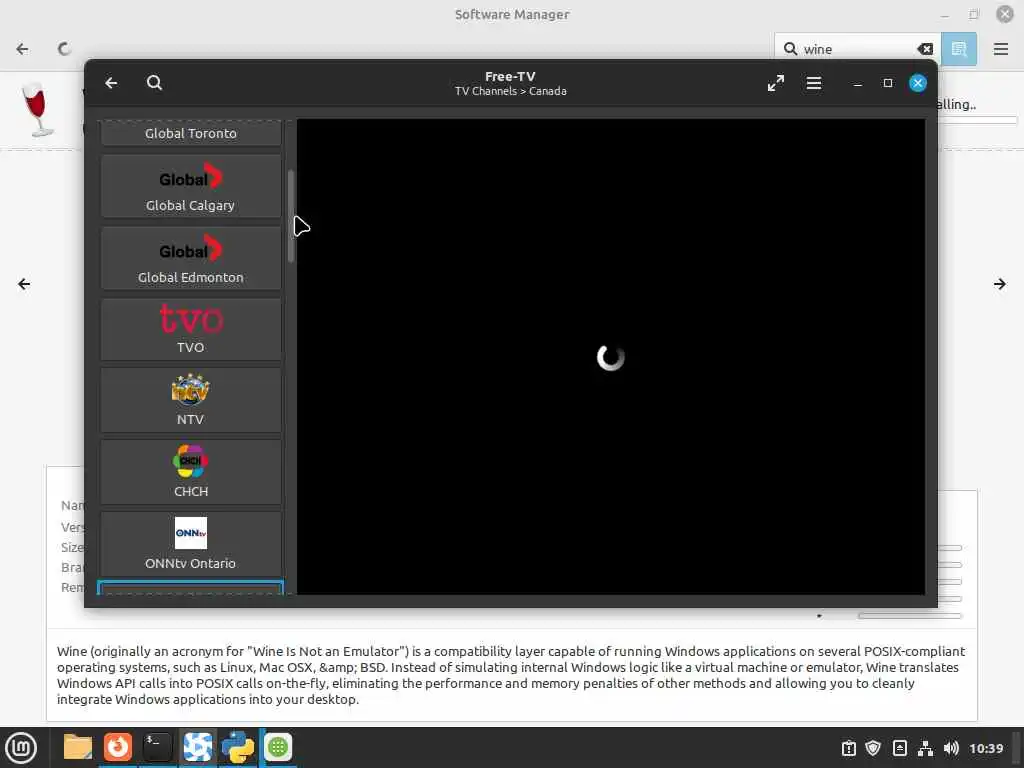
Task: Go back in Free-TV window
Action: [111, 83]
